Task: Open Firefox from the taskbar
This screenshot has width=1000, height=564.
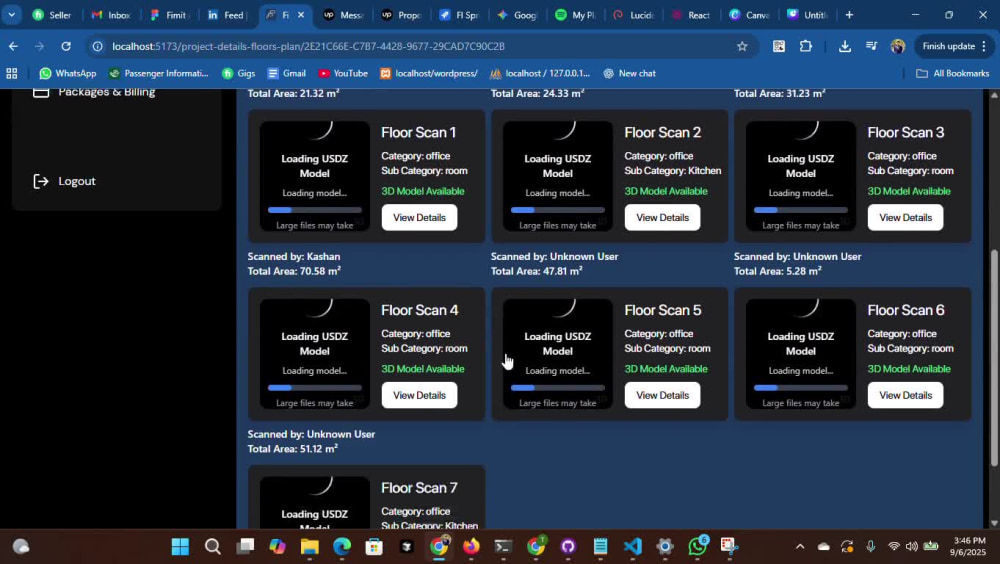Action: click(x=471, y=547)
